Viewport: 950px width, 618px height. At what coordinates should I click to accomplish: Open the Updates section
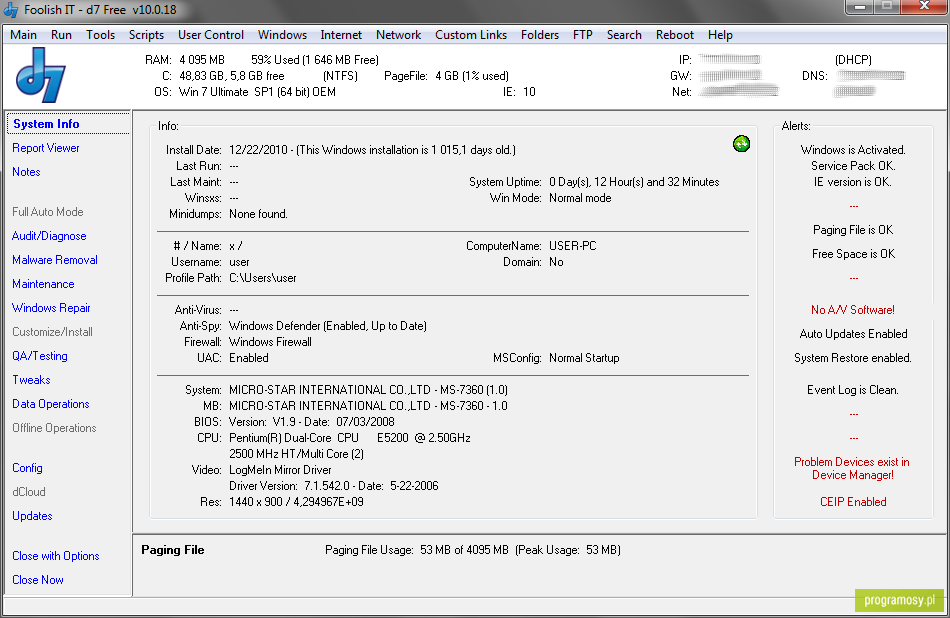tap(32, 516)
